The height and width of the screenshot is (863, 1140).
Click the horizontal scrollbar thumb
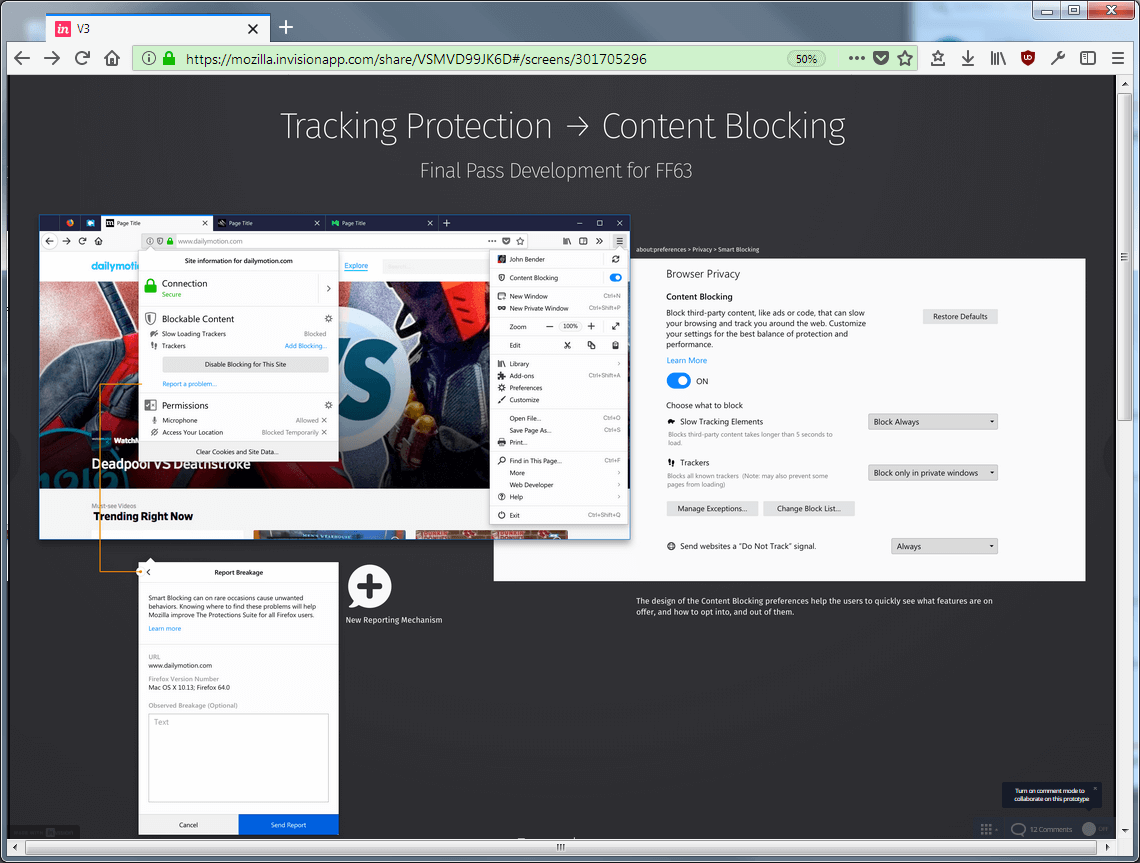click(x=561, y=847)
